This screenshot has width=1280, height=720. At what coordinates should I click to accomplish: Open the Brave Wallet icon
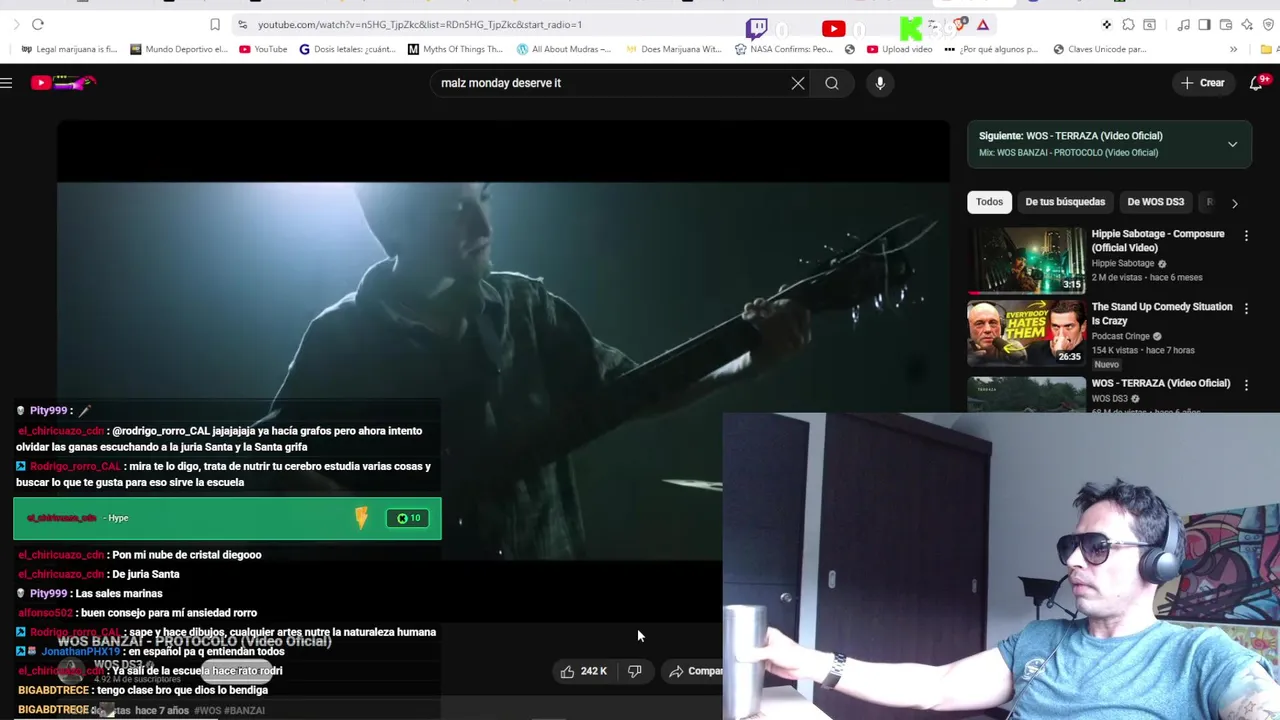pyautogui.click(x=1225, y=24)
